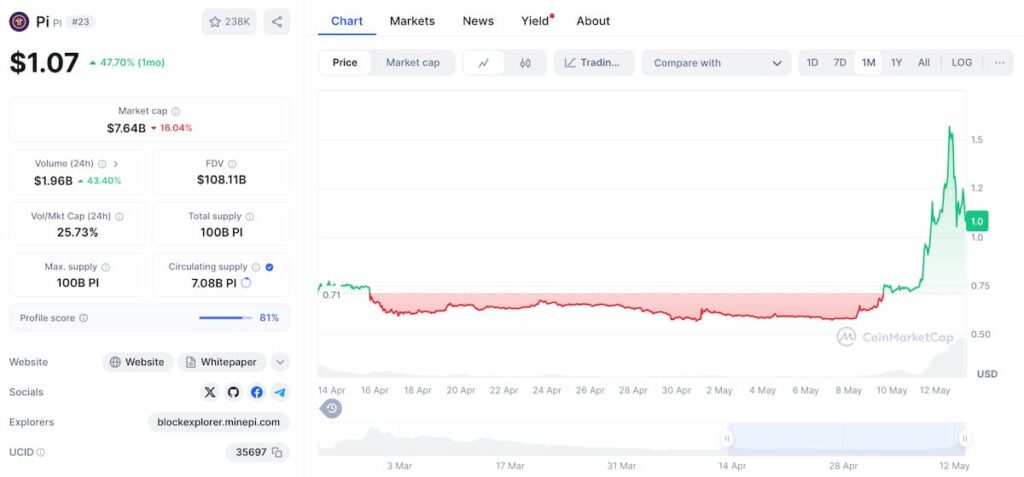Click circulating supply progress ring
This screenshot has width=1024, height=477.
coord(246,283)
